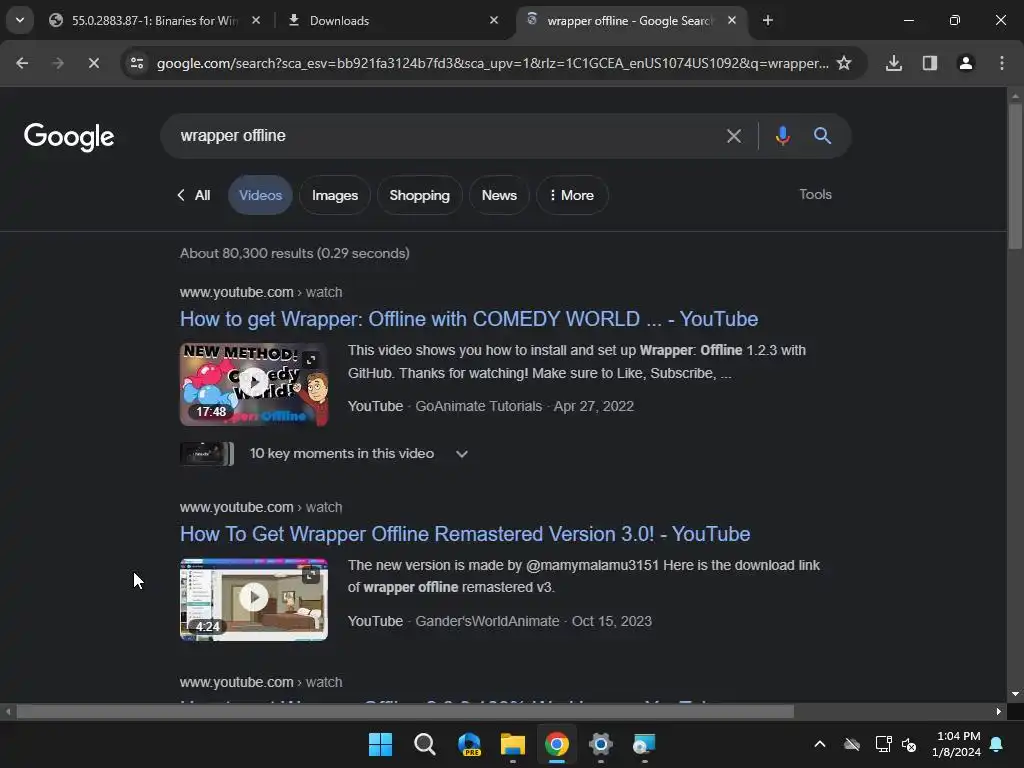Click the OneDrive cloud tray icon
This screenshot has height=768, width=1024.
pos(852,744)
